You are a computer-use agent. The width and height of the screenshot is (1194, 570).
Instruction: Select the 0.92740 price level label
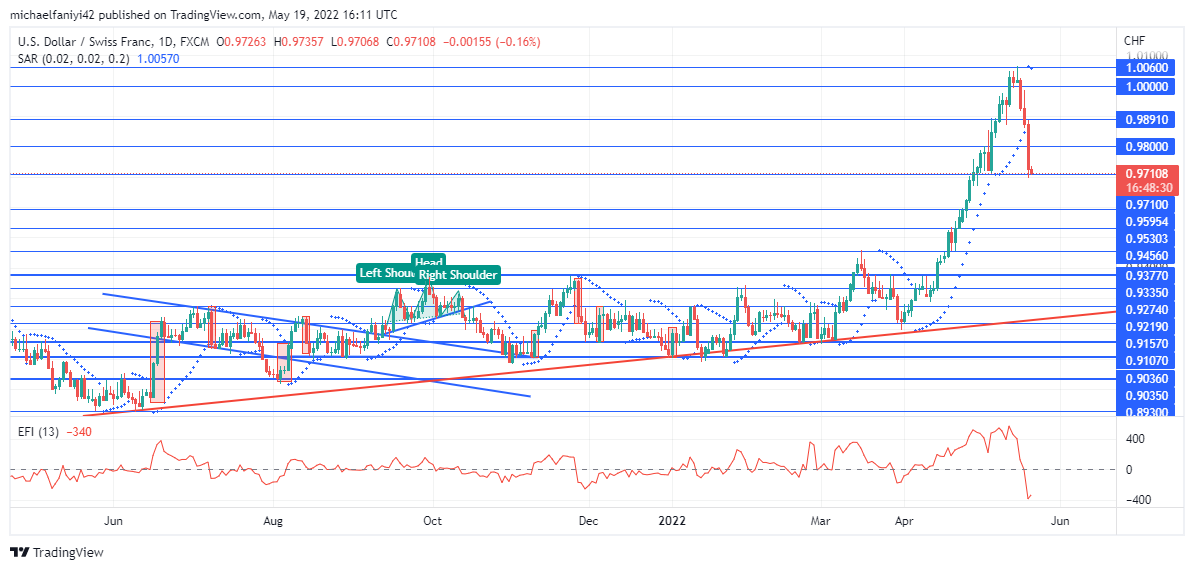[x=1146, y=310]
